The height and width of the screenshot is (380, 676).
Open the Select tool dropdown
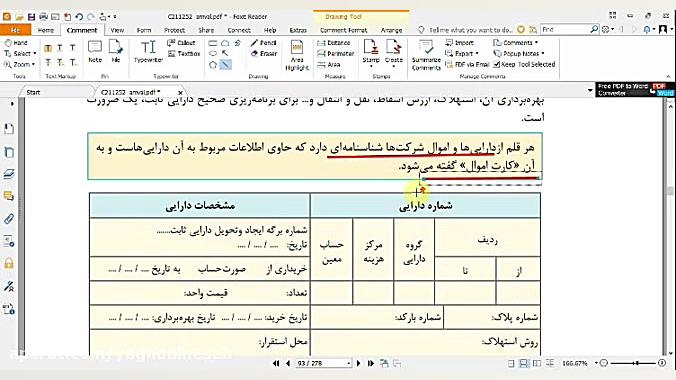click(x=20, y=53)
